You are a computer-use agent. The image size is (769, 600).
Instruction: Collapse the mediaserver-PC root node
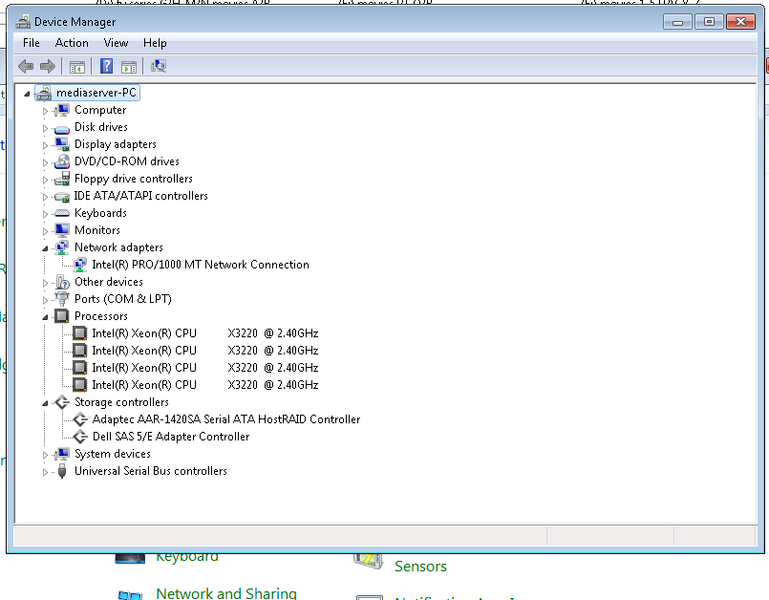[x=27, y=94]
